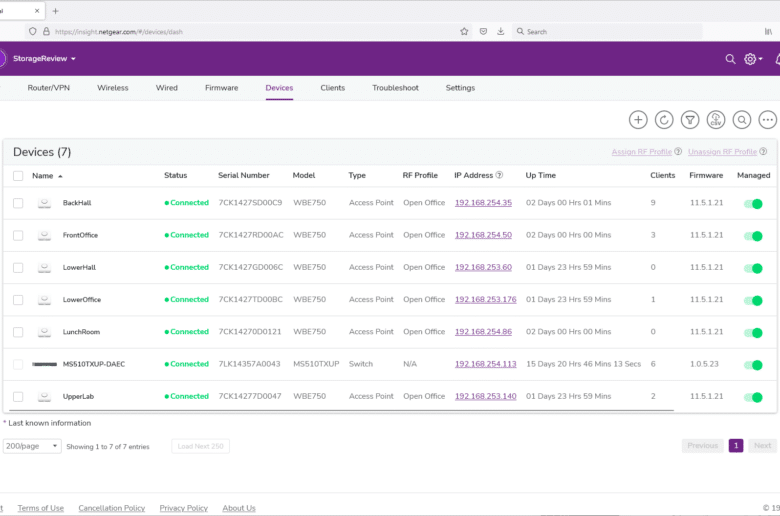This screenshot has height=516, width=780.
Task: Check the select-all checkbox in table header
Action: [18, 176]
